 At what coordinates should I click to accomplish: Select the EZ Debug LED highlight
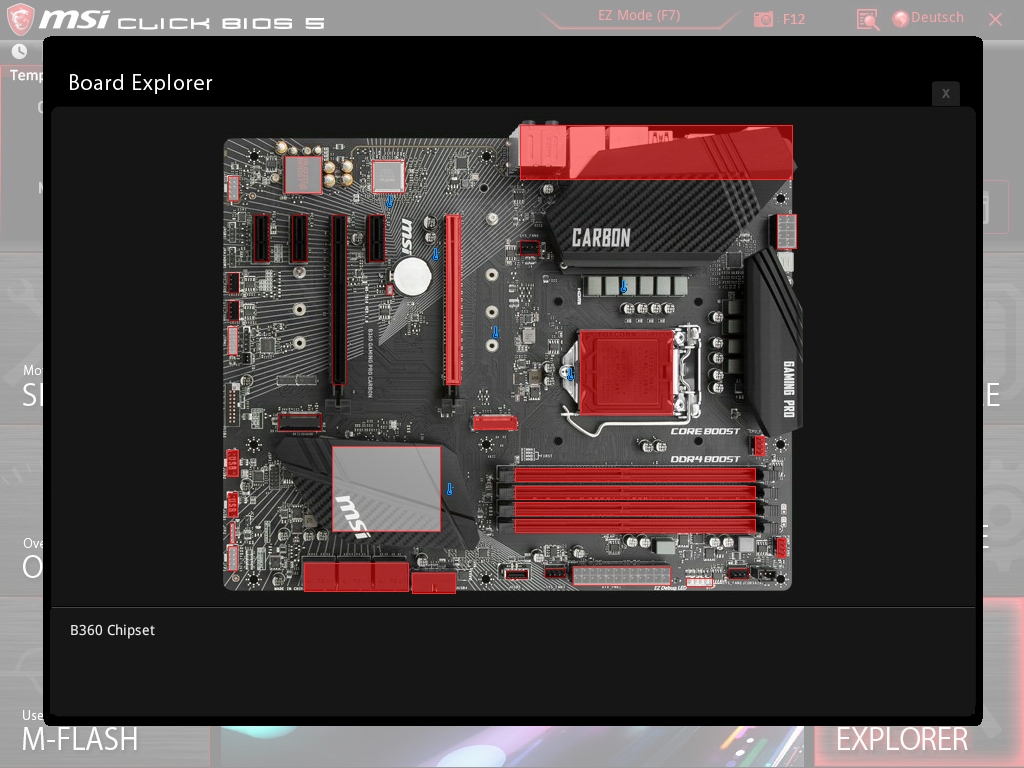click(699, 582)
